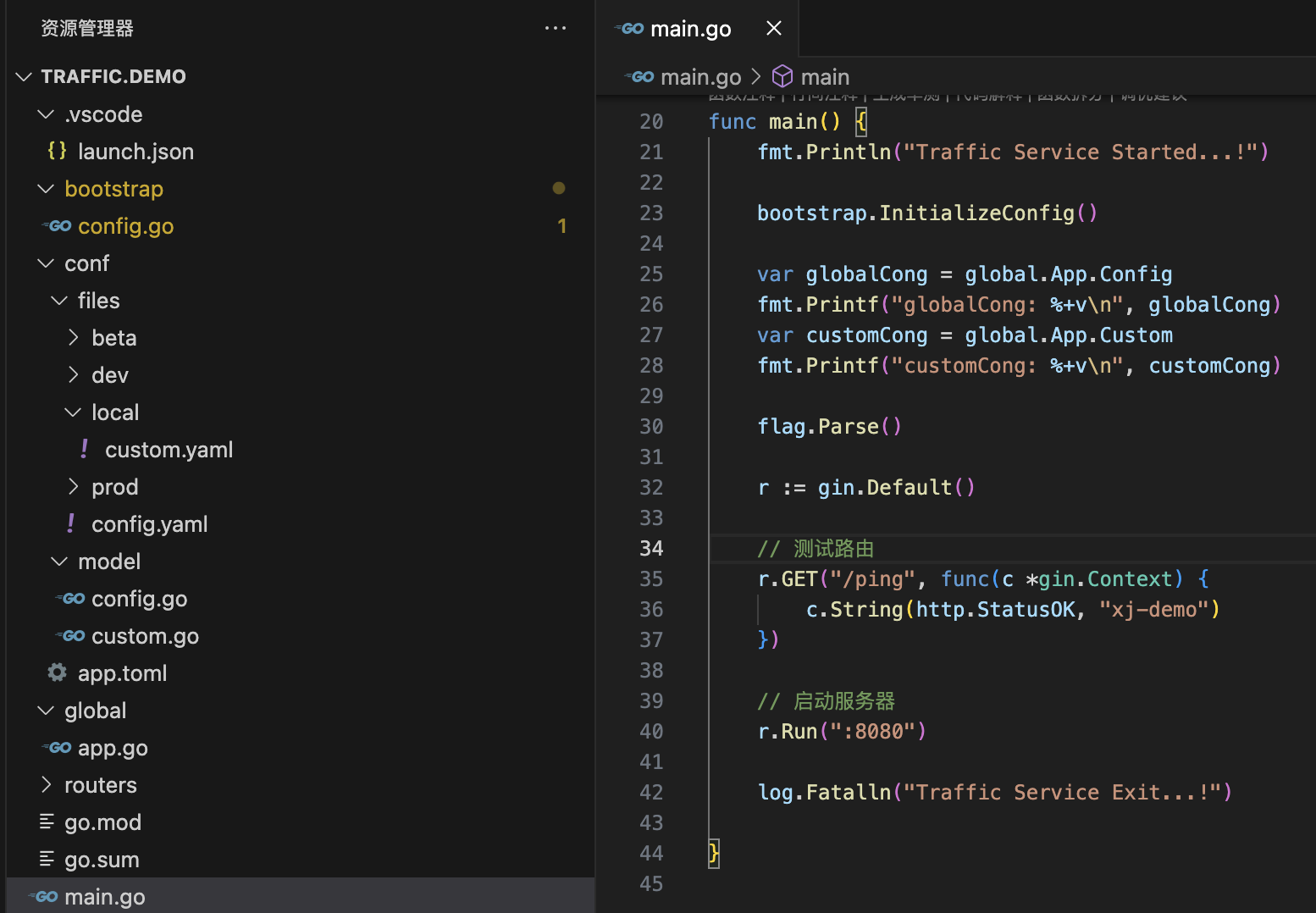Open the explorer more actions ellipsis menu
1316x913 pixels.
556,28
